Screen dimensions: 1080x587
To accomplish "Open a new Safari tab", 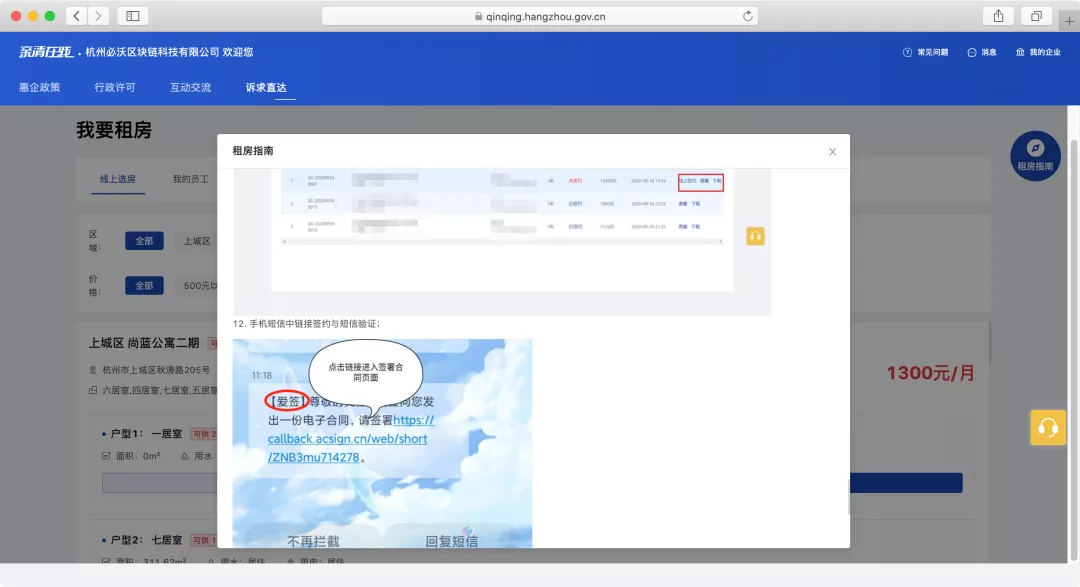I will point(1069,20).
